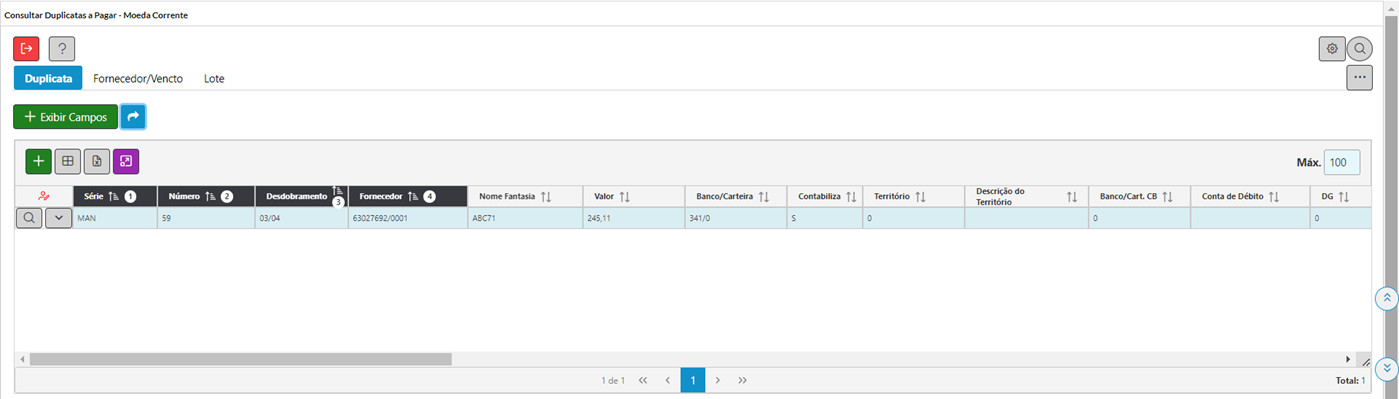Select the Contabiliza cell showing S

824,217
